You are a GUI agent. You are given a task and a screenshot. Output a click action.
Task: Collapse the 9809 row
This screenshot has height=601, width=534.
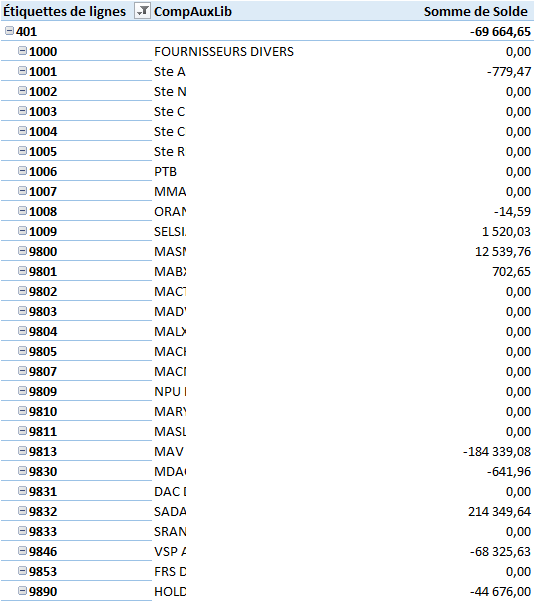pyautogui.click(x=23, y=391)
